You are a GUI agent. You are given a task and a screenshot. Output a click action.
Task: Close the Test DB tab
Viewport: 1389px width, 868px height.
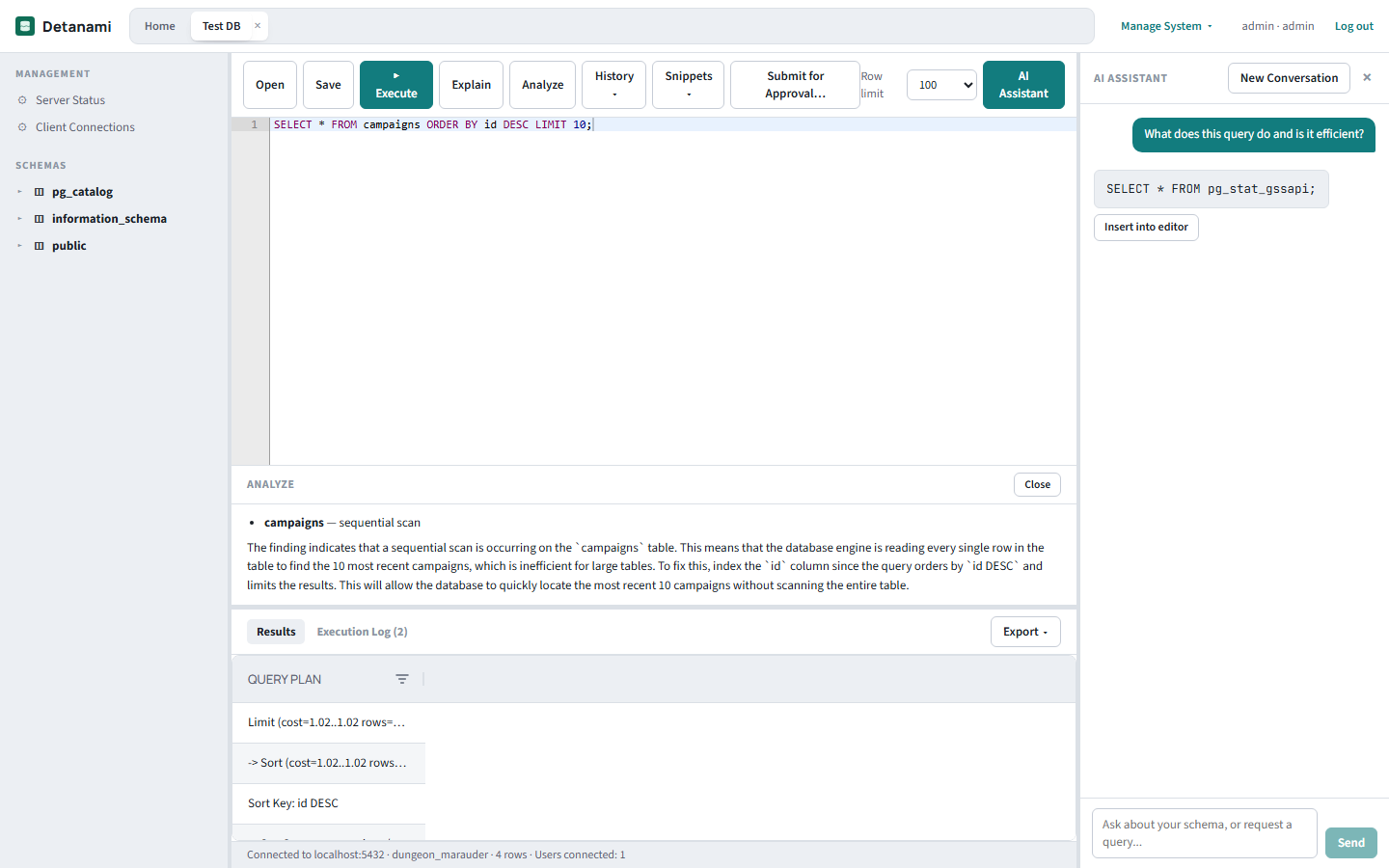[x=258, y=26]
